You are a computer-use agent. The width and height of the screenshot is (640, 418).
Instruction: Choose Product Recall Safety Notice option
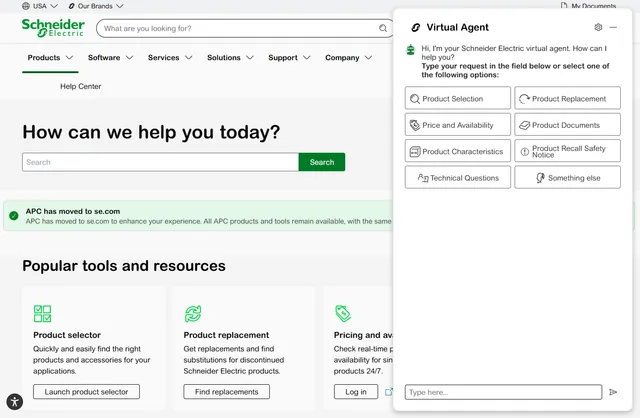click(567, 151)
